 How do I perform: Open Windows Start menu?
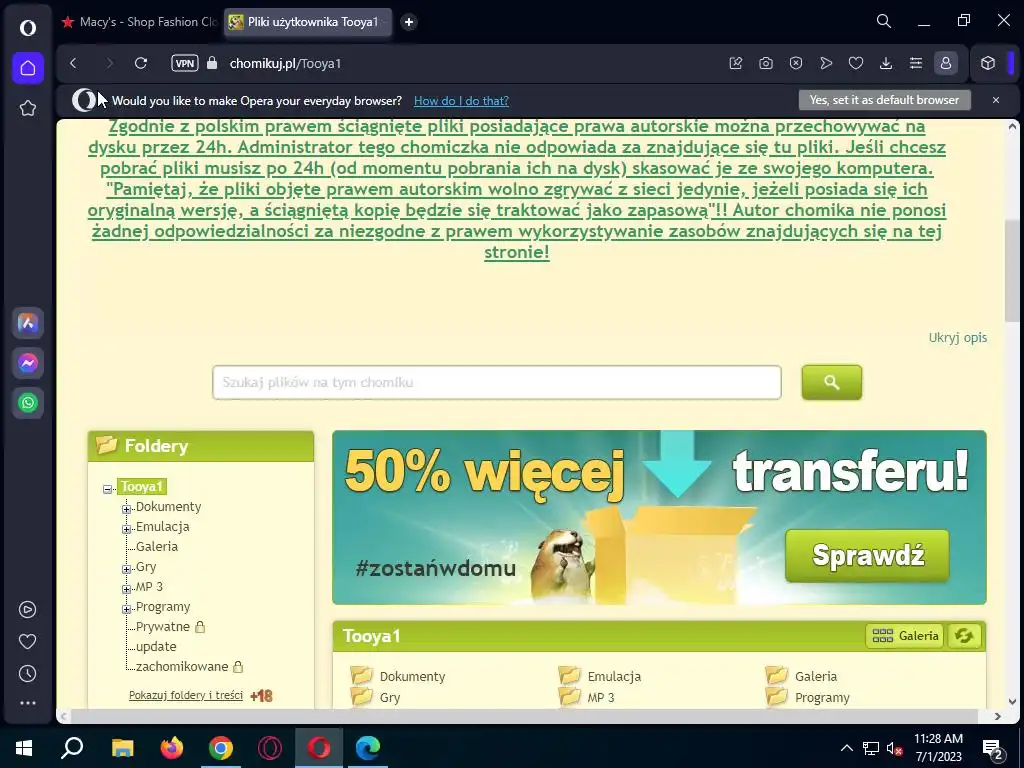point(24,748)
